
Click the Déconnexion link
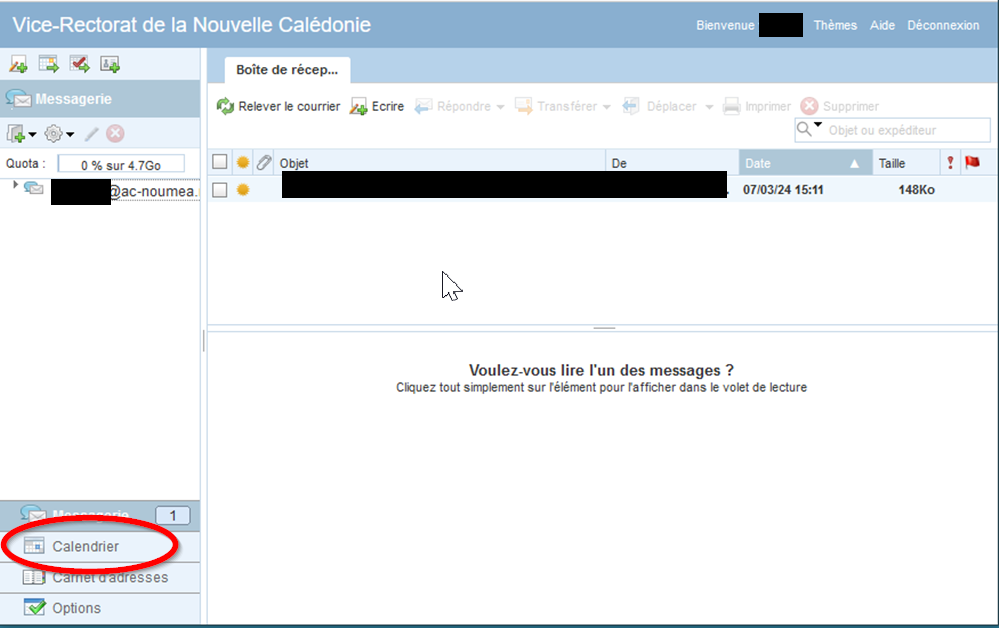943,25
